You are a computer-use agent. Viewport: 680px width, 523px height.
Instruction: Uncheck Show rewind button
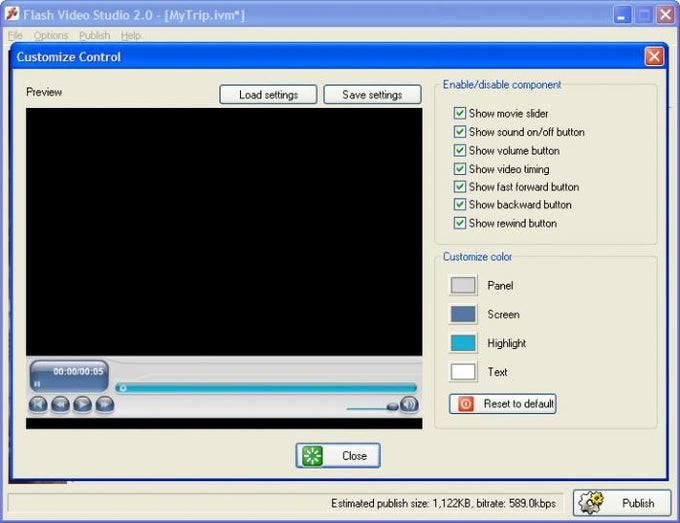coord(460,223)
